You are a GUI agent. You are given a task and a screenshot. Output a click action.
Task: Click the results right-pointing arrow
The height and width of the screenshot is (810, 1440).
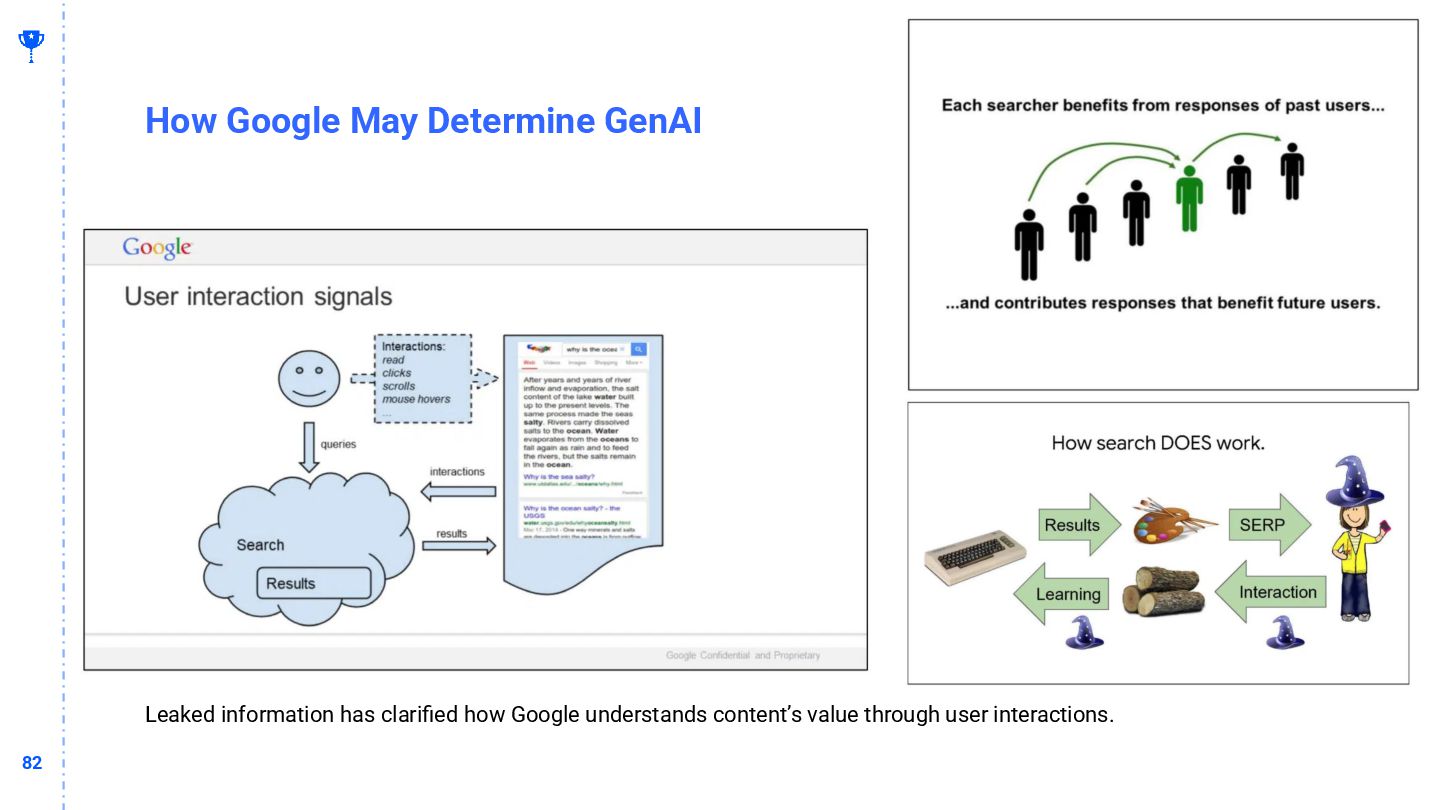point(459,546)
